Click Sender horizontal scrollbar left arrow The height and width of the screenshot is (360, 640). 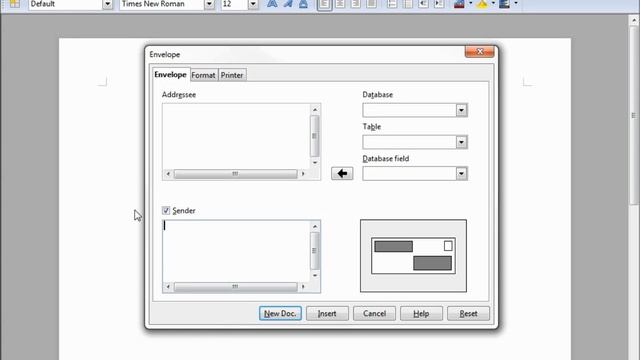168,287
